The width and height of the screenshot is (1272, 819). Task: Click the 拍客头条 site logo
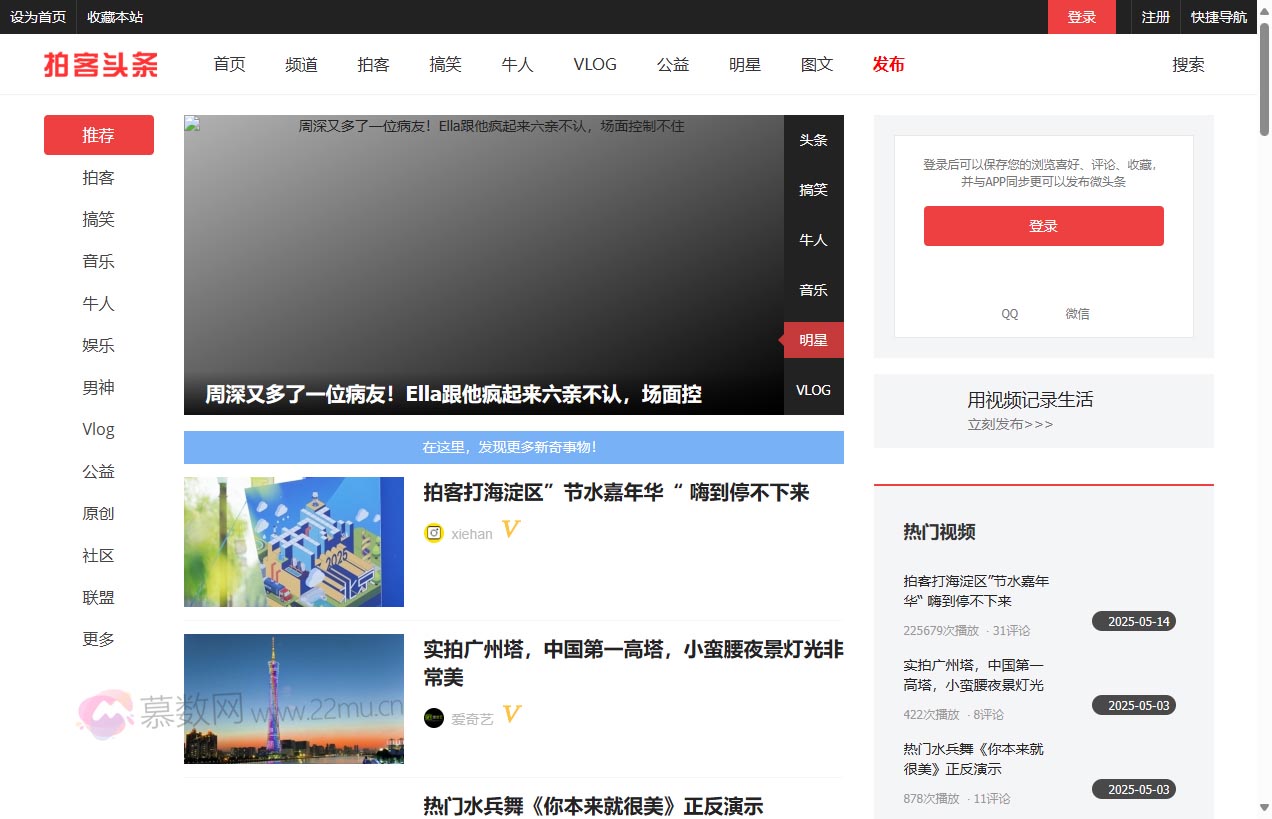[99, 64]
